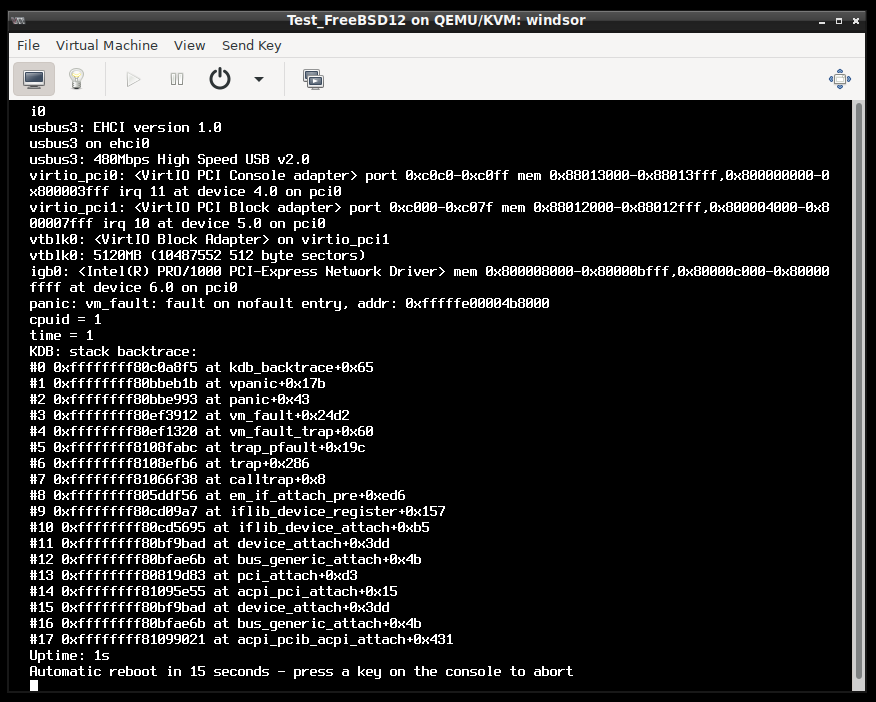Click backtrace line #14 acpi_pci_attach+0x15
Screen dimensions: 876x702
pos(213,591)
